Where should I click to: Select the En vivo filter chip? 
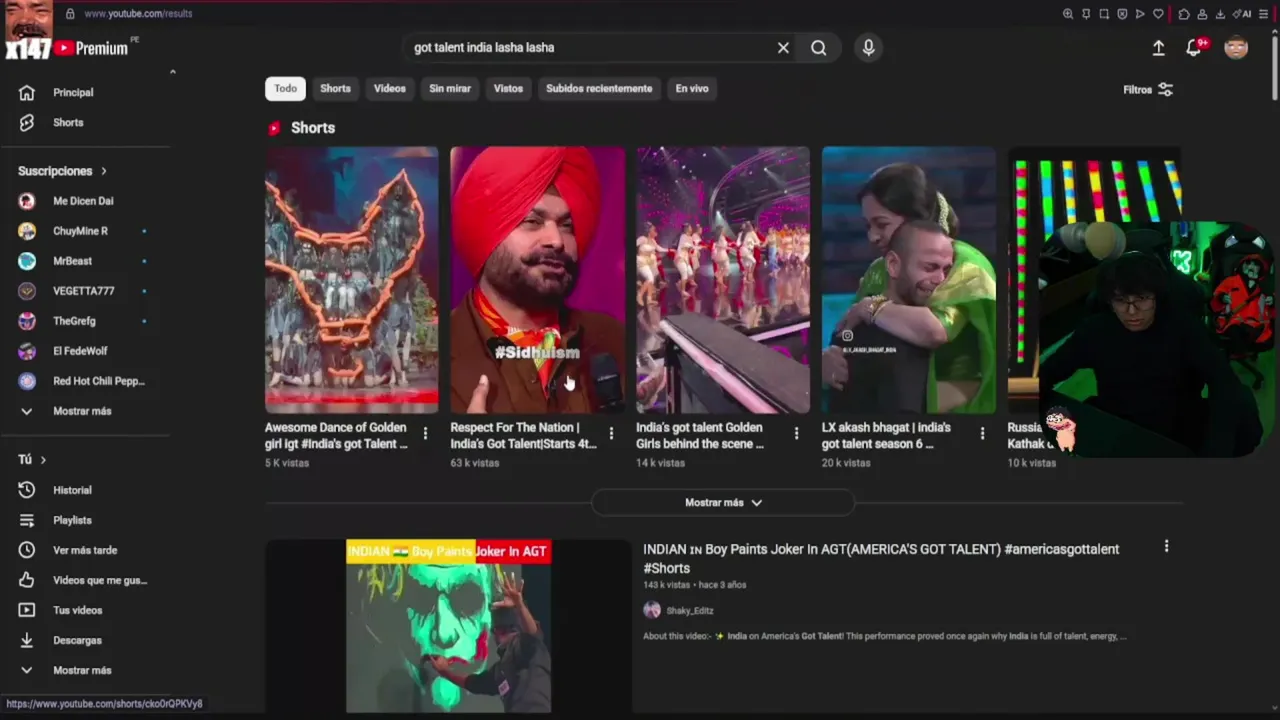692,88
